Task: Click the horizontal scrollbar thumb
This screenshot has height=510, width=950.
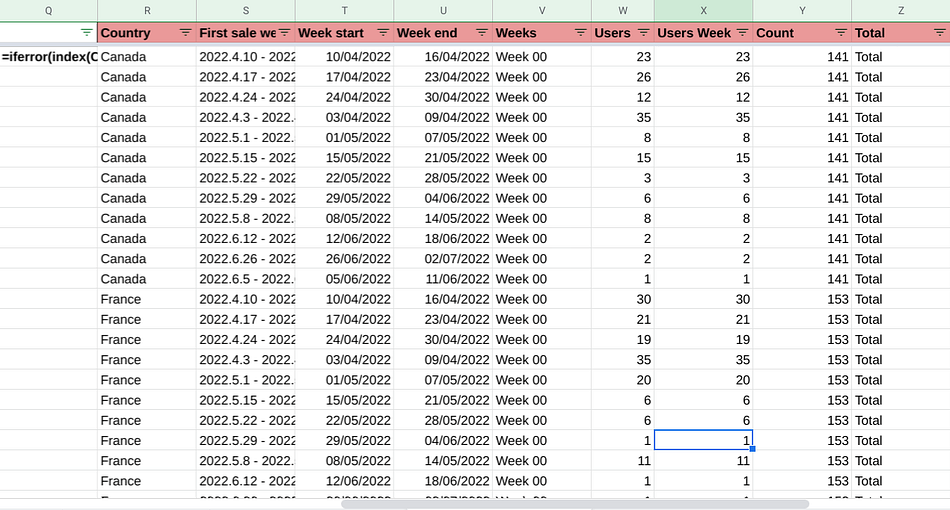Action: (575, 504)
